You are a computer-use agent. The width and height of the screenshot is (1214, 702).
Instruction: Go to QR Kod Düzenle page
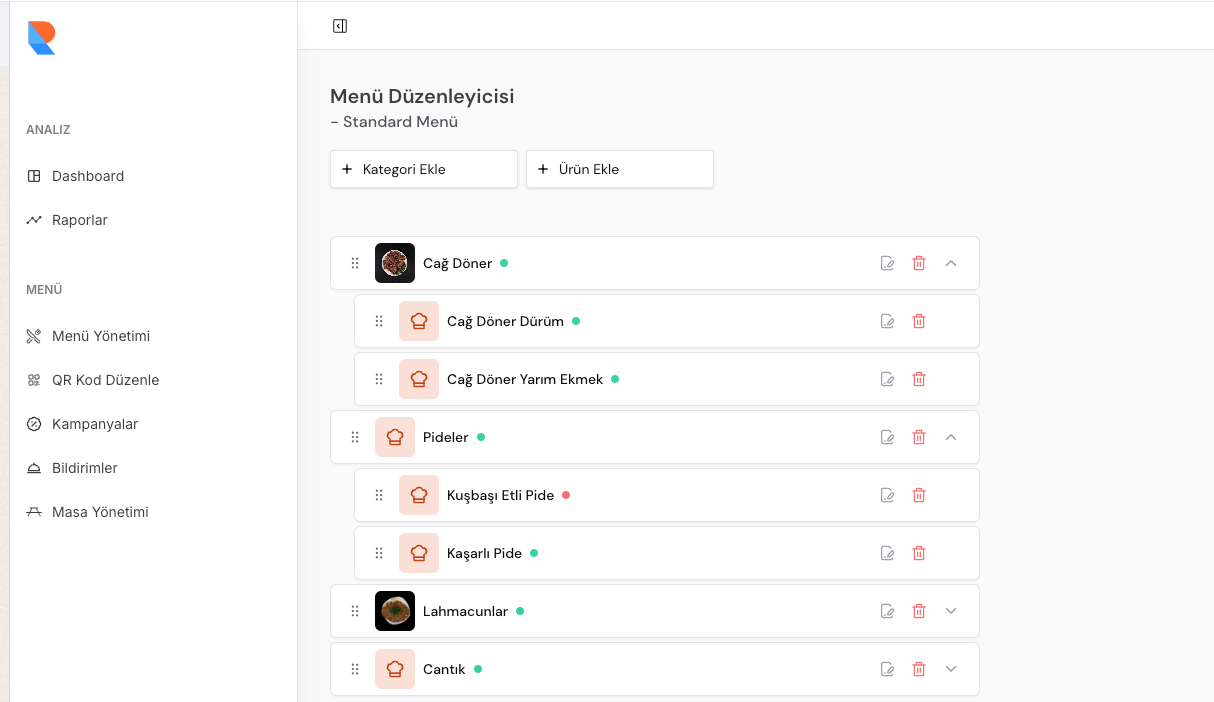(x=105, y=380)
